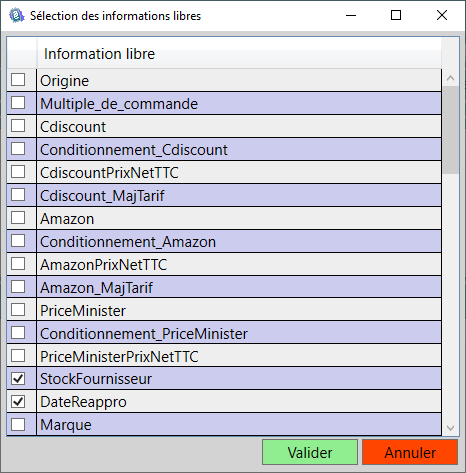Uncheck the StockFournisseur checkbox

(x=18, y=379)
